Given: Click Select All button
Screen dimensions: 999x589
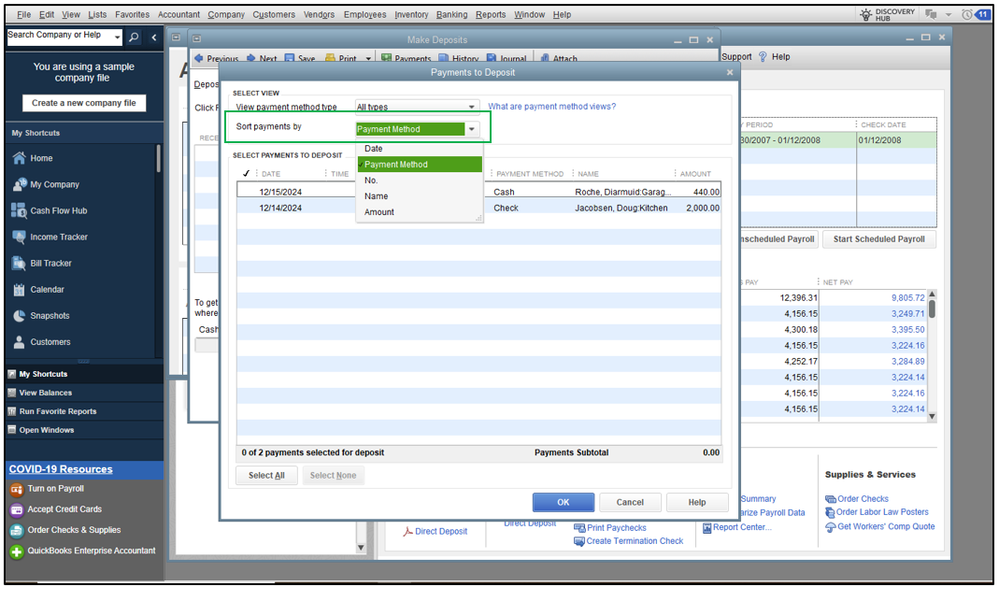Looking at the screenshot, I should 266,476.
